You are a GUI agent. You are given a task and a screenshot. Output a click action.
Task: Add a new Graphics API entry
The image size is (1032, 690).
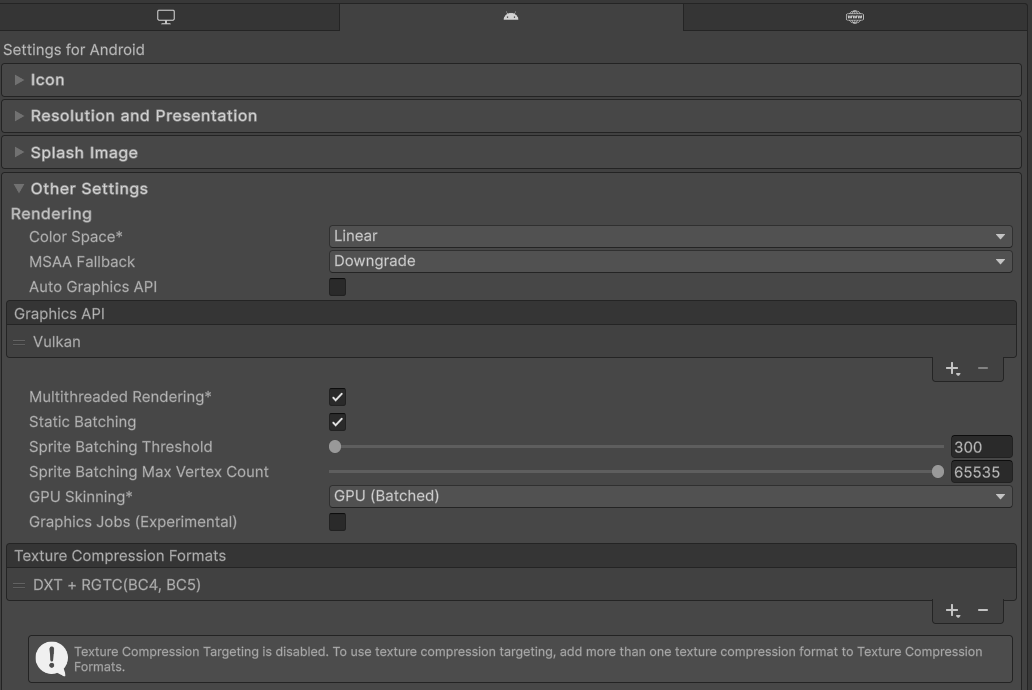pyautogui.click(x=952, y=369)
